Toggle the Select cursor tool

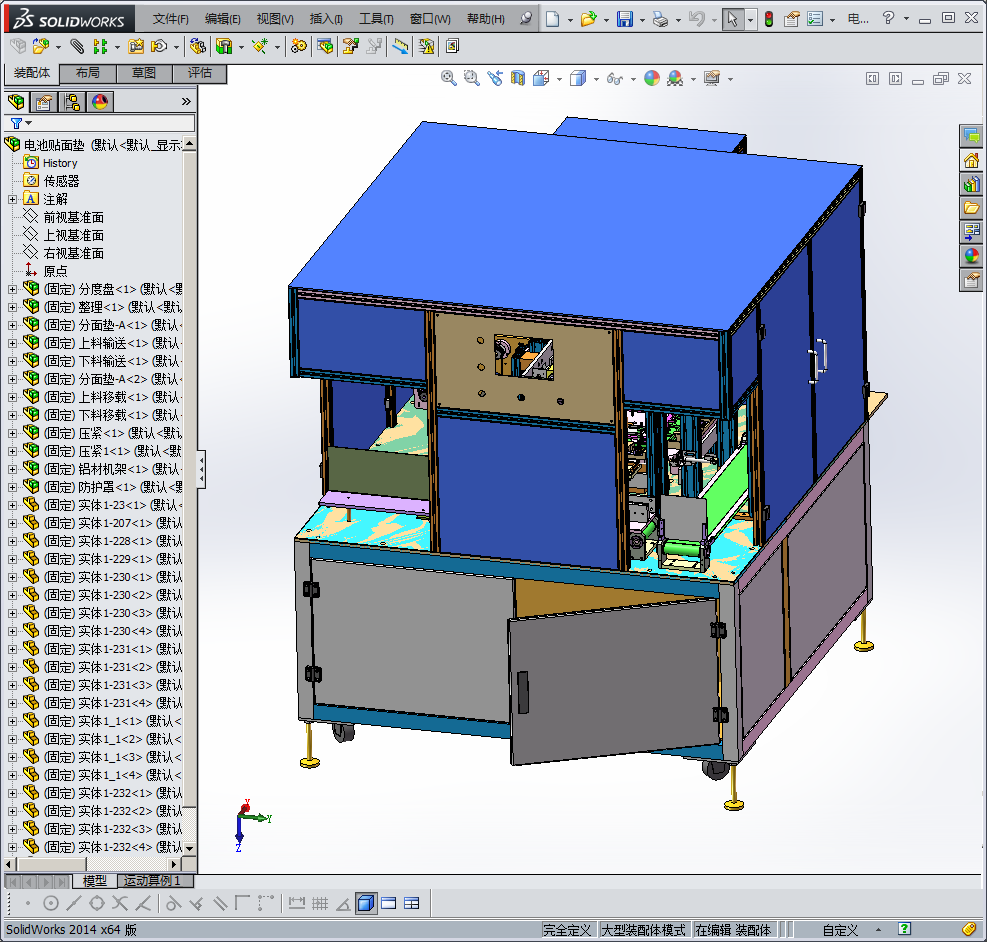(732, 19)
